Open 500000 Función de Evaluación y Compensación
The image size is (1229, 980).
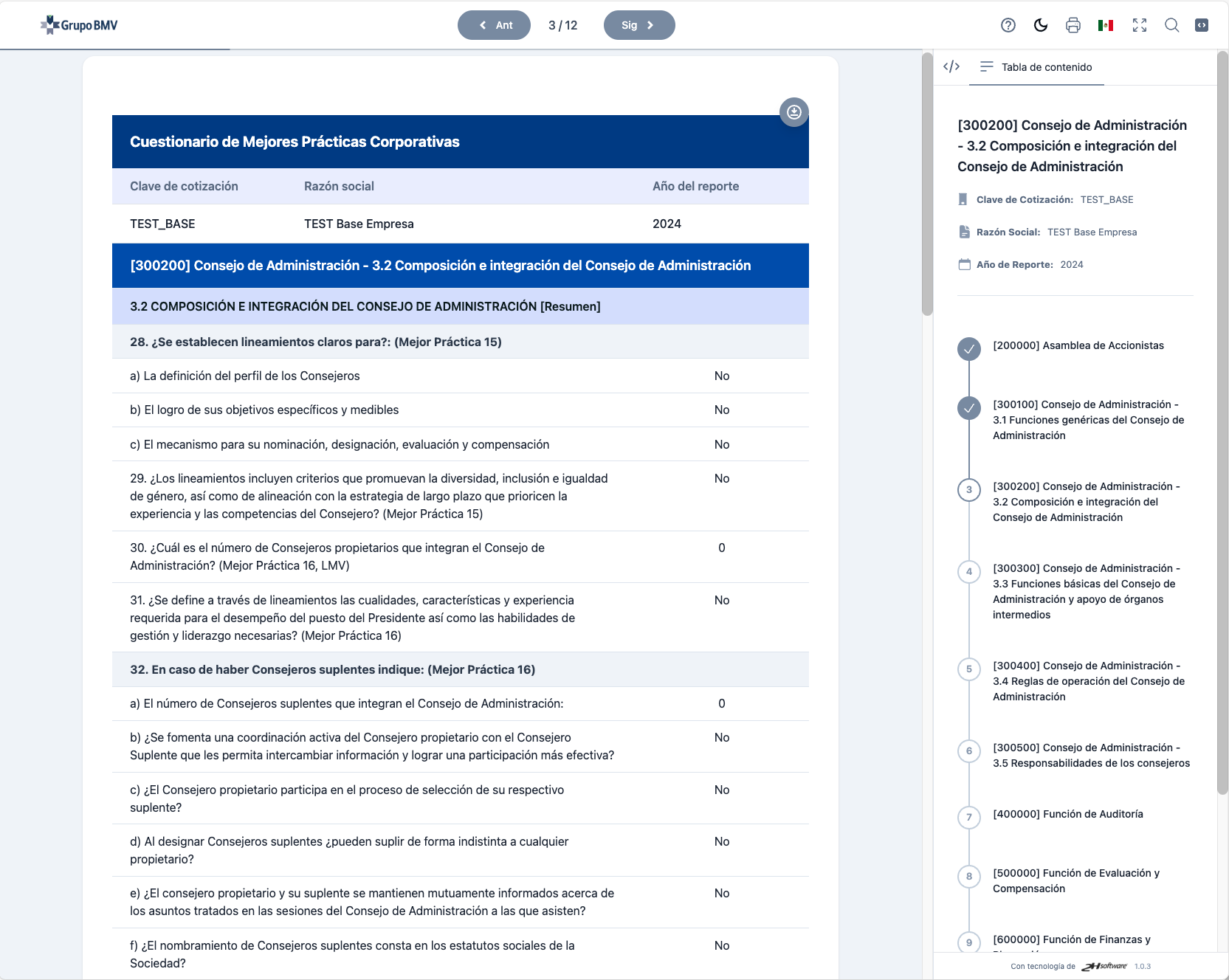(1075, 880)
